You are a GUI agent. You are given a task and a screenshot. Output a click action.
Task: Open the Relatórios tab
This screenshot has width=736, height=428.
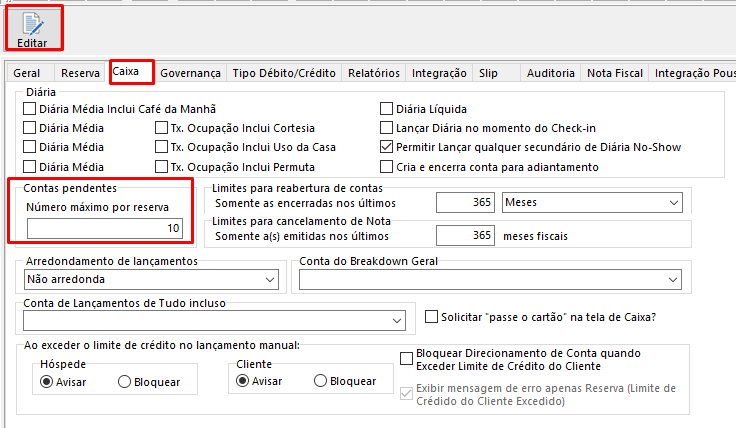374,73
